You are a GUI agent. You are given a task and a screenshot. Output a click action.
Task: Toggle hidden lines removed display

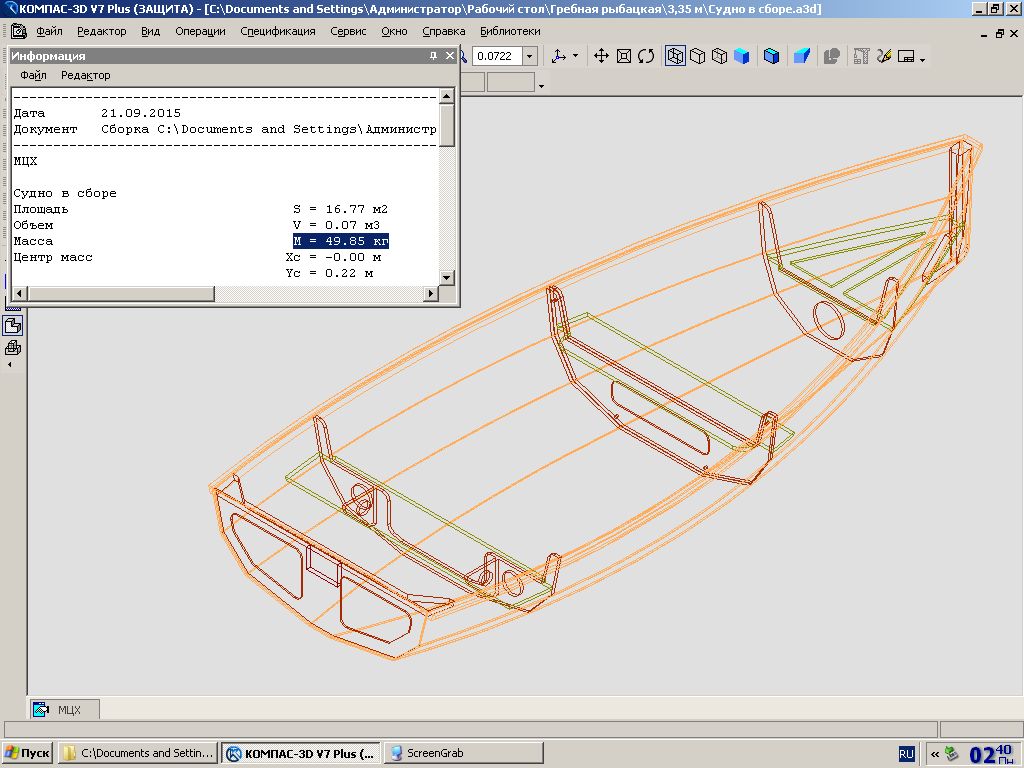pos(698,56)
